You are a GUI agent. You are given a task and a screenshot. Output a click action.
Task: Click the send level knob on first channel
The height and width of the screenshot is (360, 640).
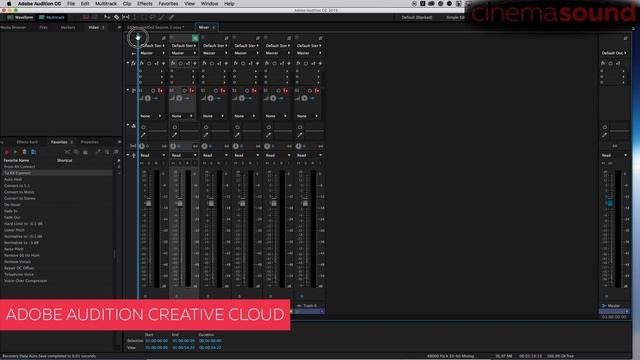[x=148, y=98]
